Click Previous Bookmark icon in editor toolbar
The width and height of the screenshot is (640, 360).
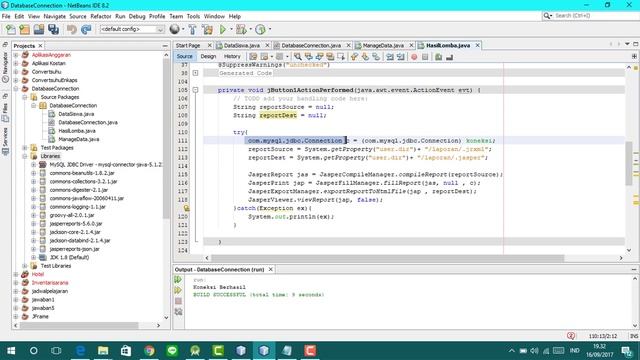point(354,57)
